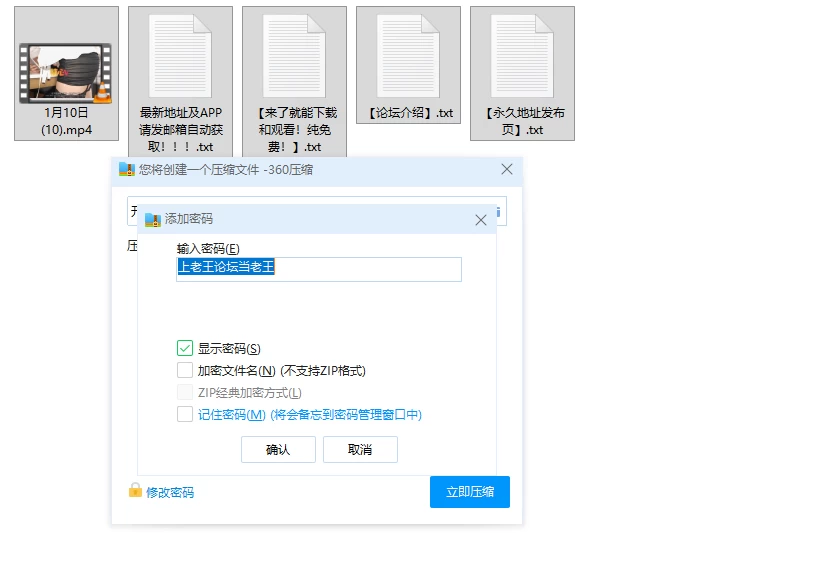Open the 修改密码 link

pyautogui.click(x=170, y=492)
